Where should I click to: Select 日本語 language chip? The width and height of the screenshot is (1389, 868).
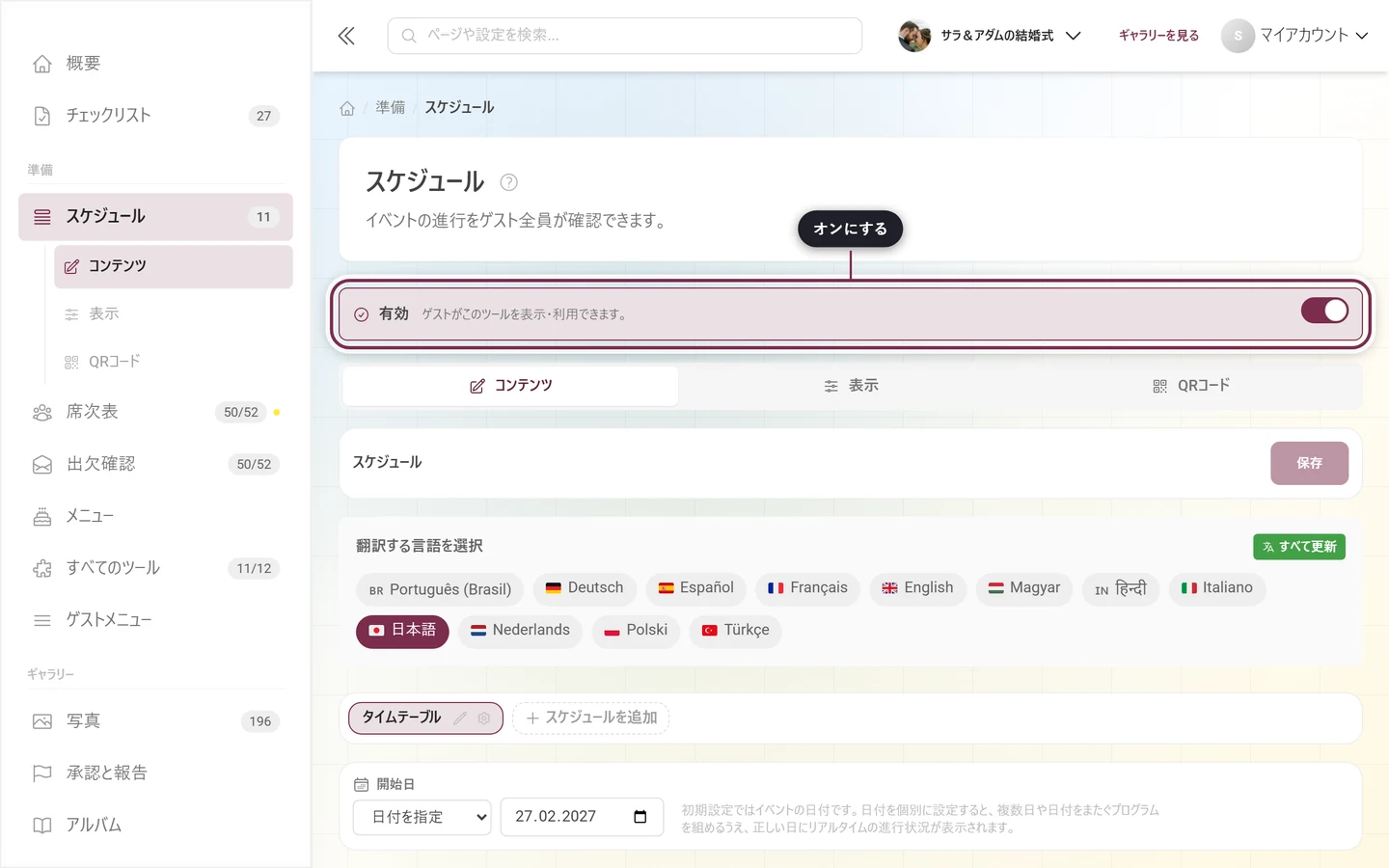pos(402,631)
